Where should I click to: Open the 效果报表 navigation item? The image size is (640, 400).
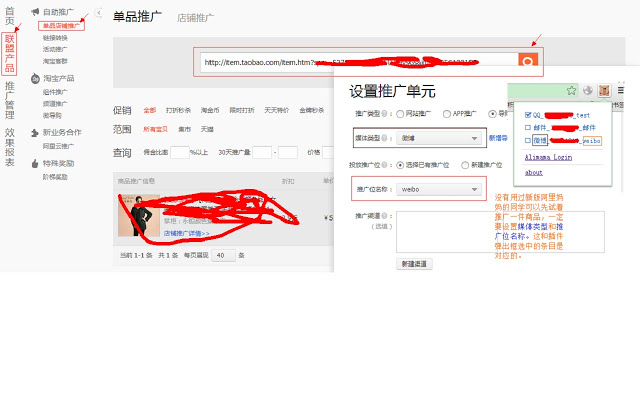click(9, 147)
